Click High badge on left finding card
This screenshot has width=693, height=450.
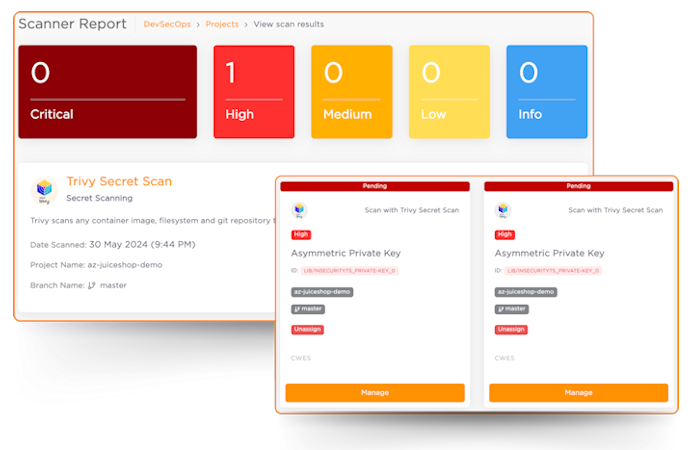[301, 235]
